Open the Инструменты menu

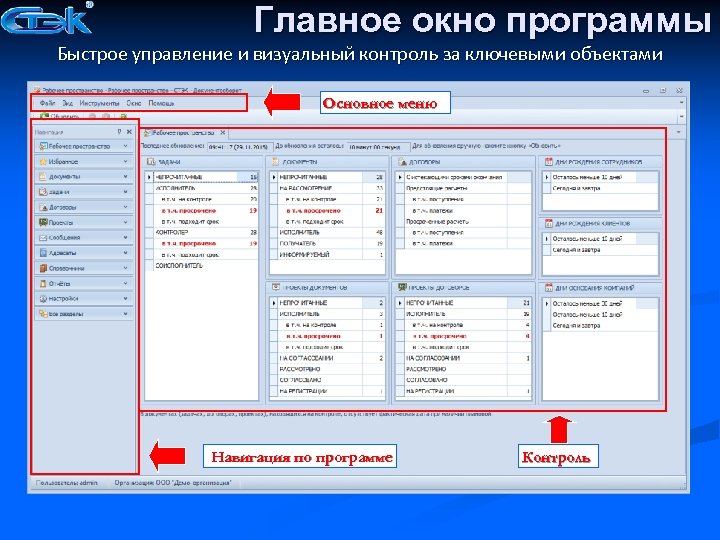tap(99, 103)
